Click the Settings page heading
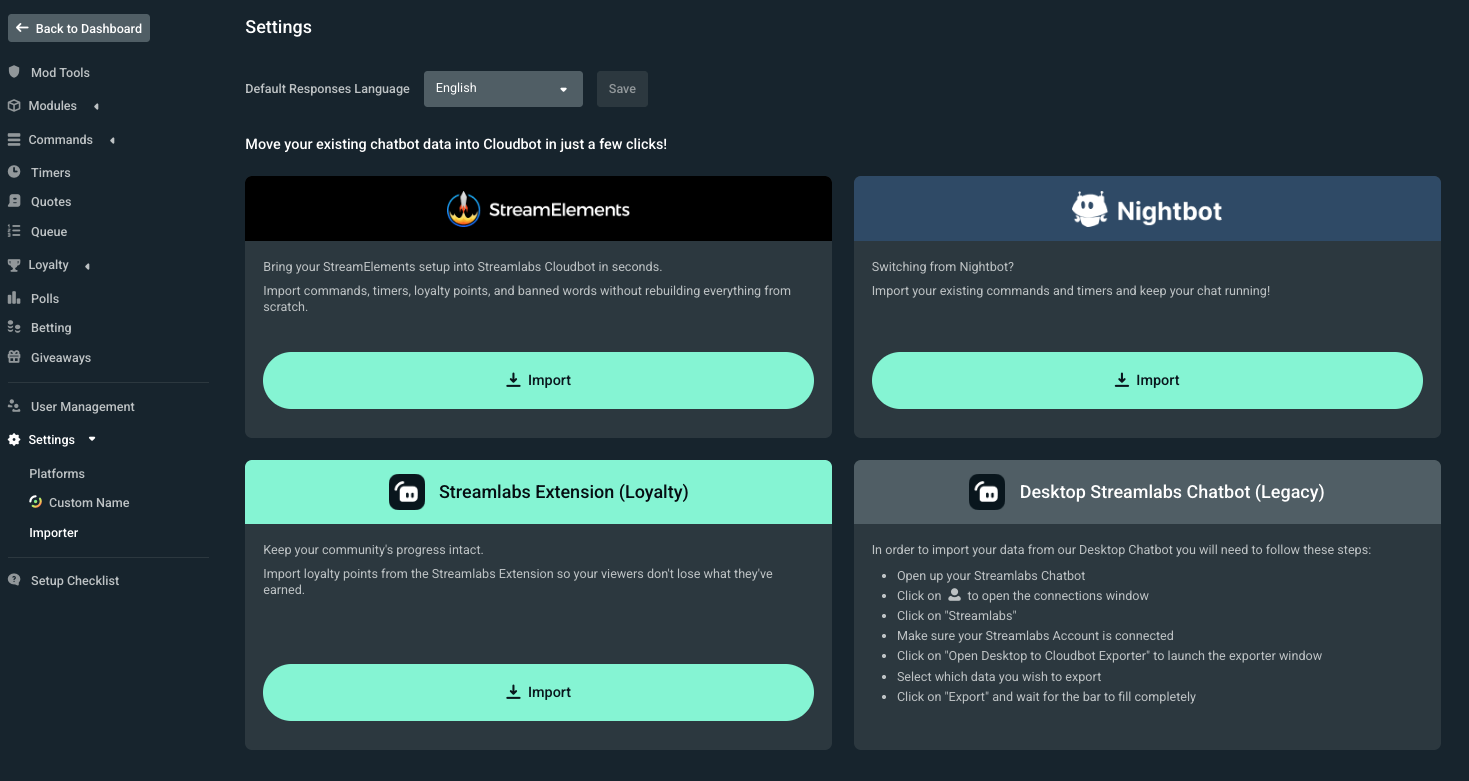This screenshot has width=1469, height=781. pyautogui.click(x=278, y=27)
